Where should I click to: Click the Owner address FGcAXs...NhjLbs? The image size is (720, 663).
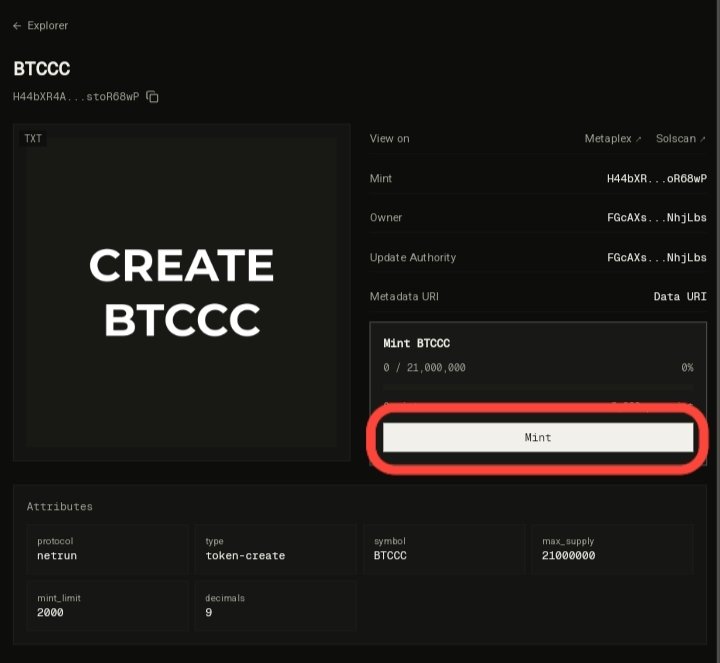coord(657,218)
